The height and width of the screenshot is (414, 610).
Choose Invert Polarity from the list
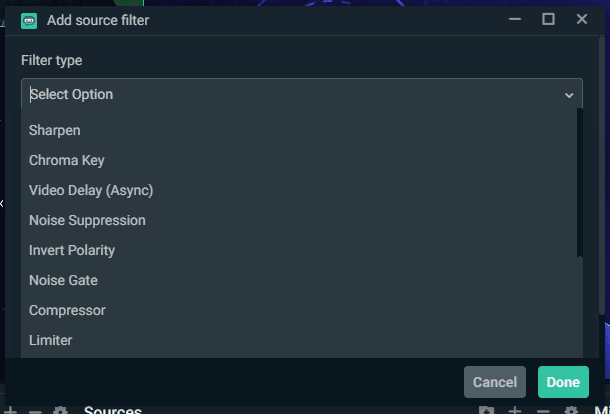(302, 250)
